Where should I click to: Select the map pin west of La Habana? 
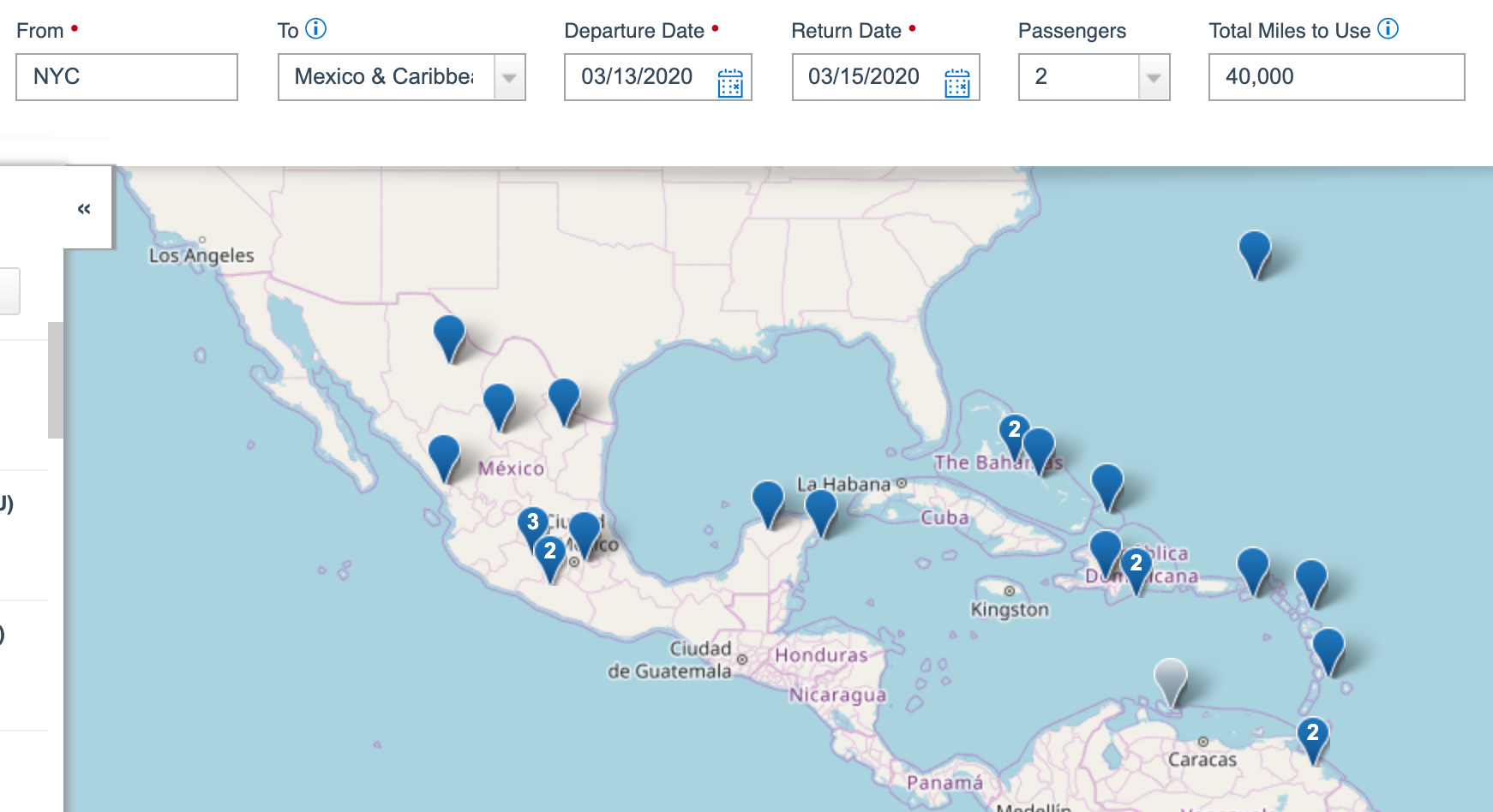coord(767,499)
